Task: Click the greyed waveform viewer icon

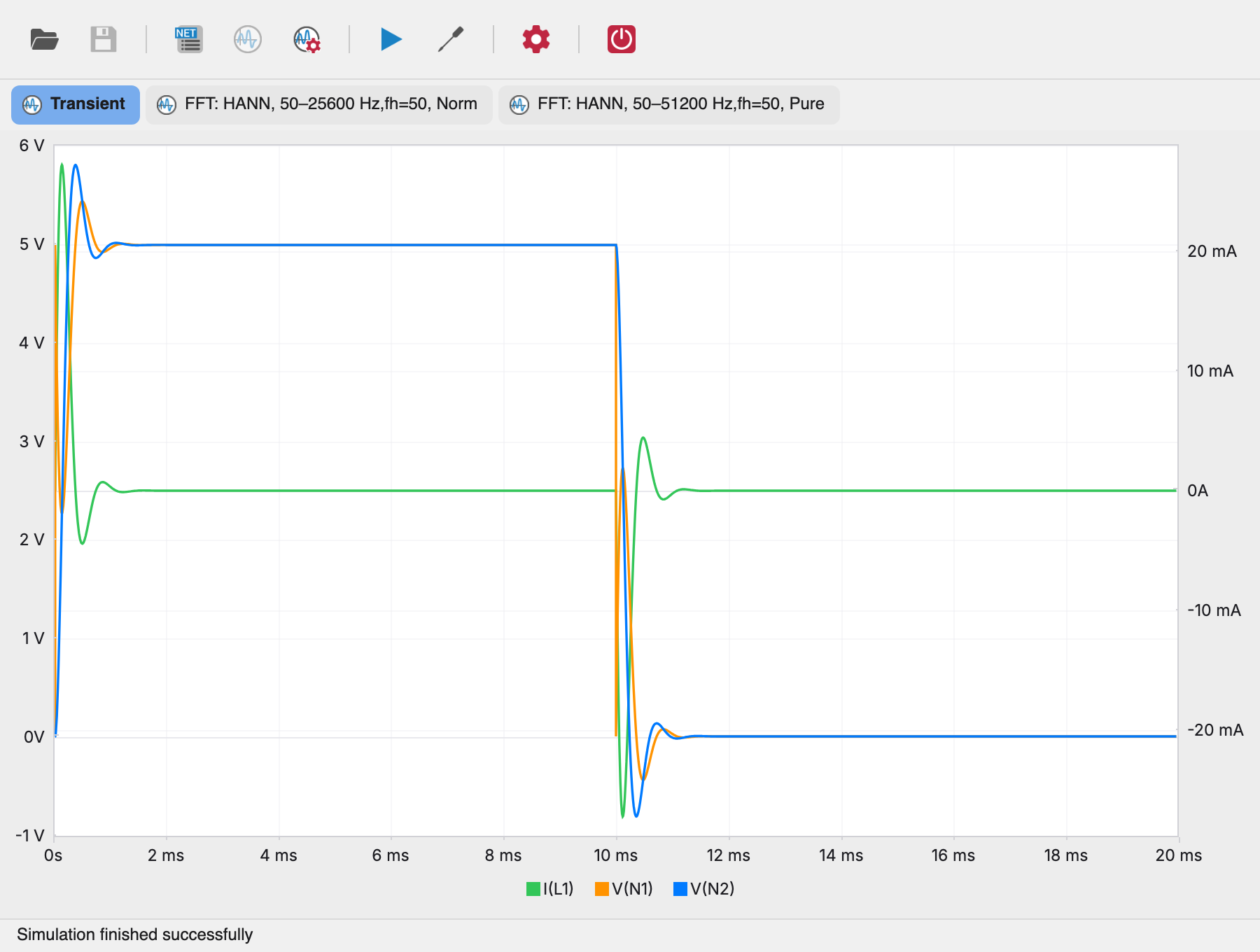Action: click(x=248, y=39)
